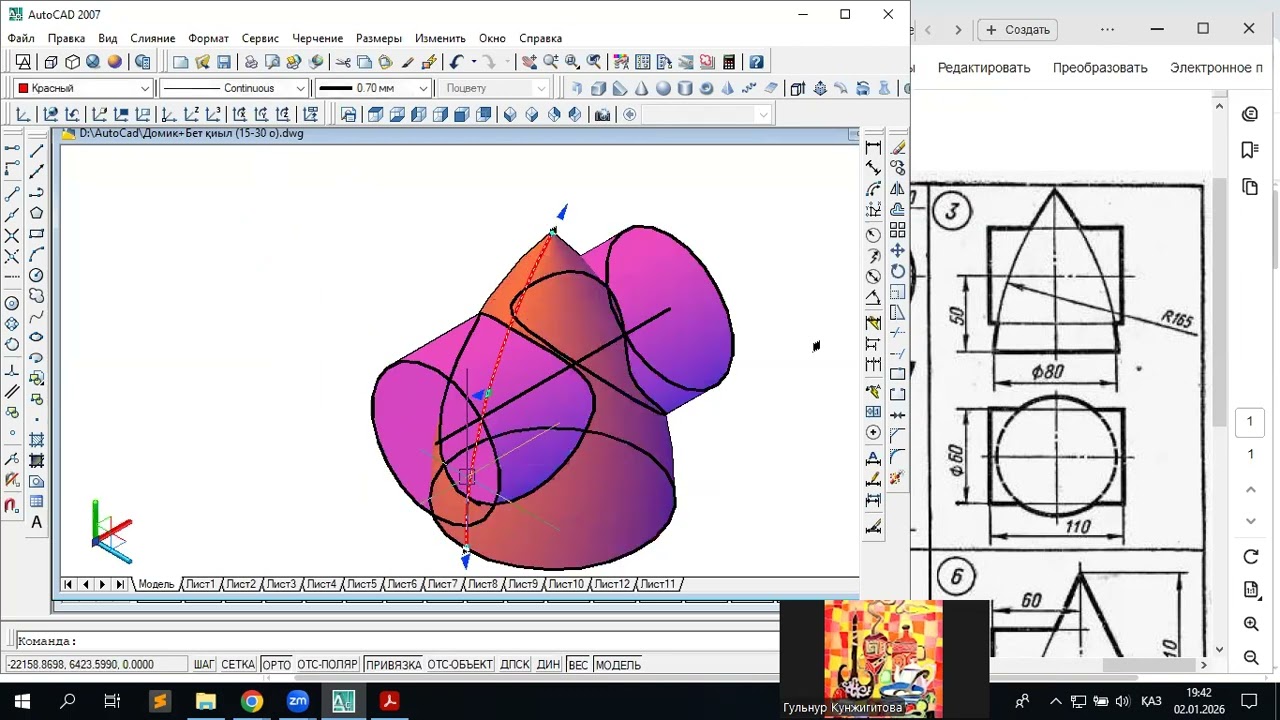Viewport: 1280px width, 720px height.
Task: Click the Cone solid icon in the modeling toolbar
Action: coord(641,88)
